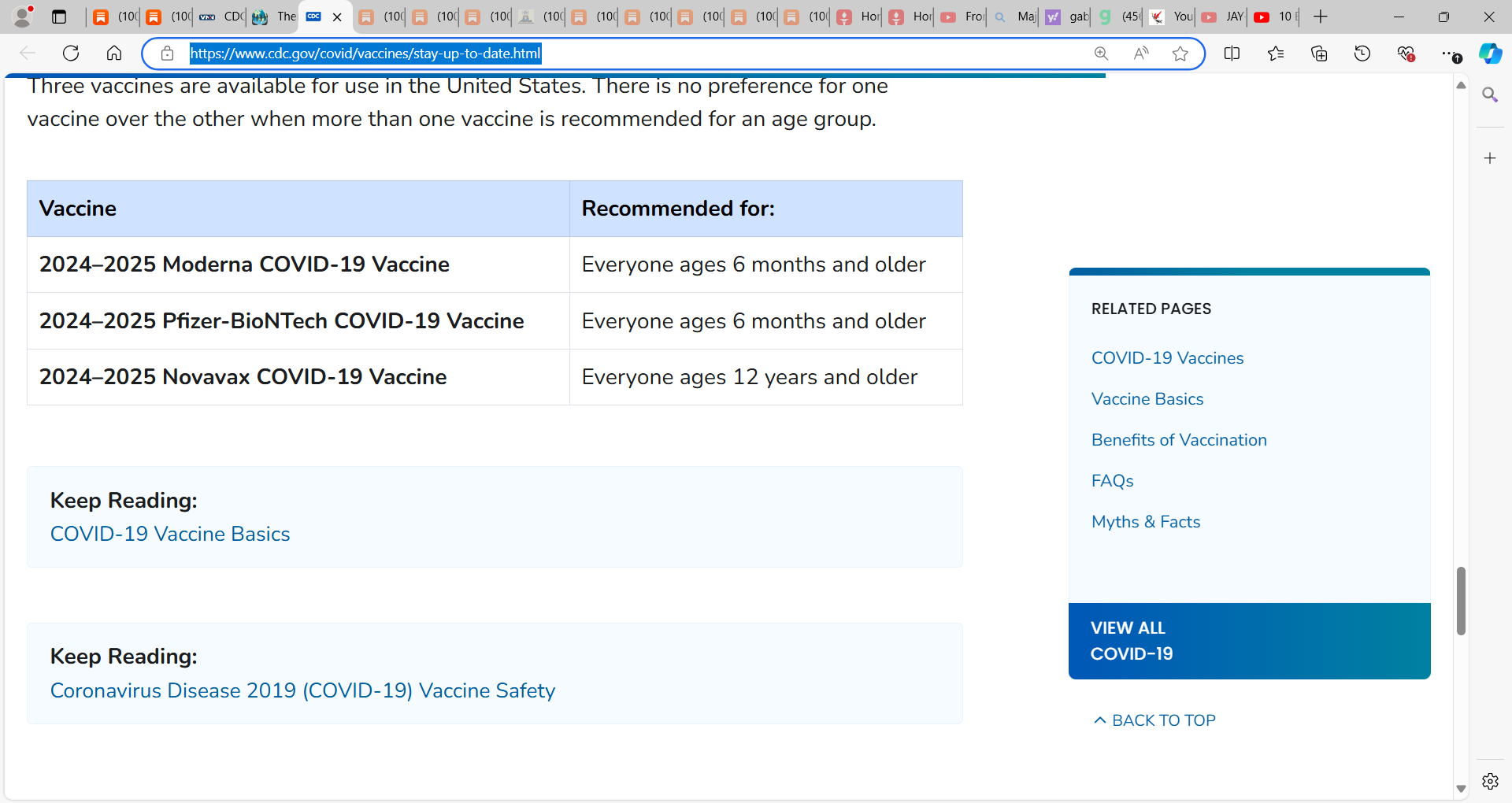This screenshot has width=1512, height=803.
Task: Open Myths & Facts link
Action: pyautogui.click(x=1146, y=522)
